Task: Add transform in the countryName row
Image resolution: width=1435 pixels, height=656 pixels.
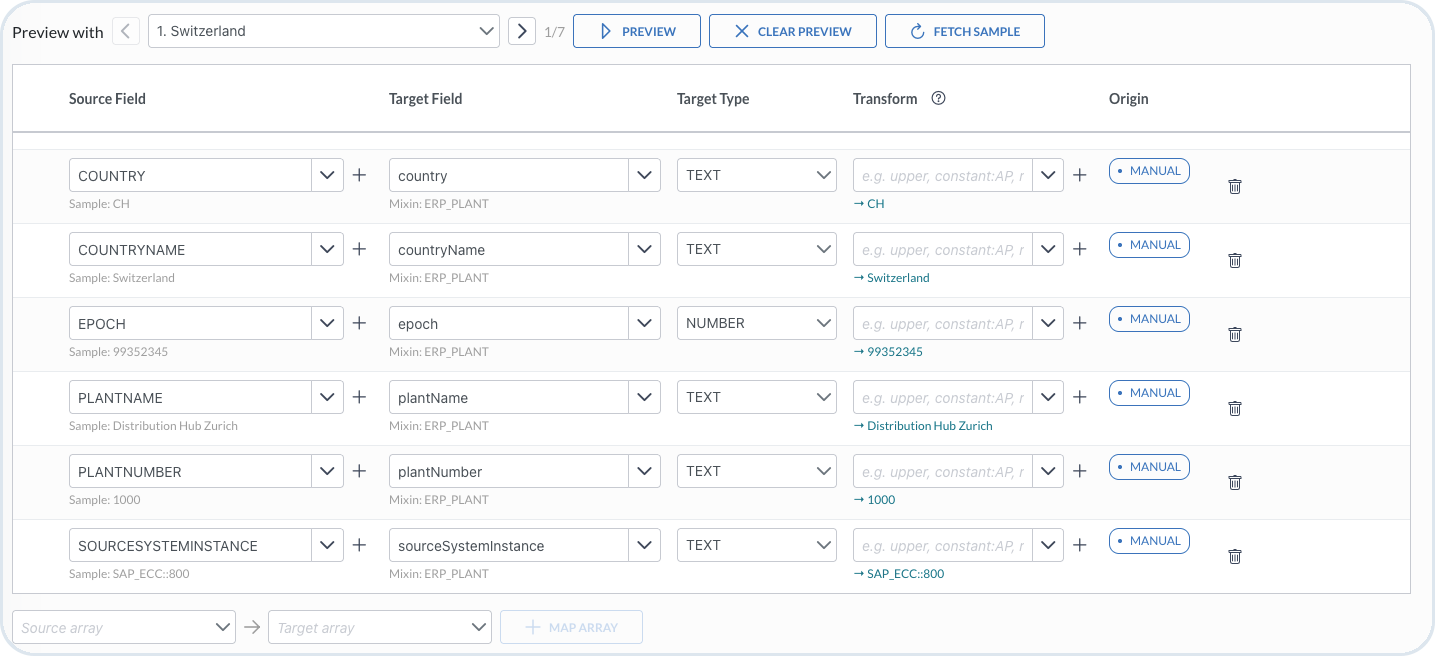Action: pyautogui.click(x=1080, y=249)
